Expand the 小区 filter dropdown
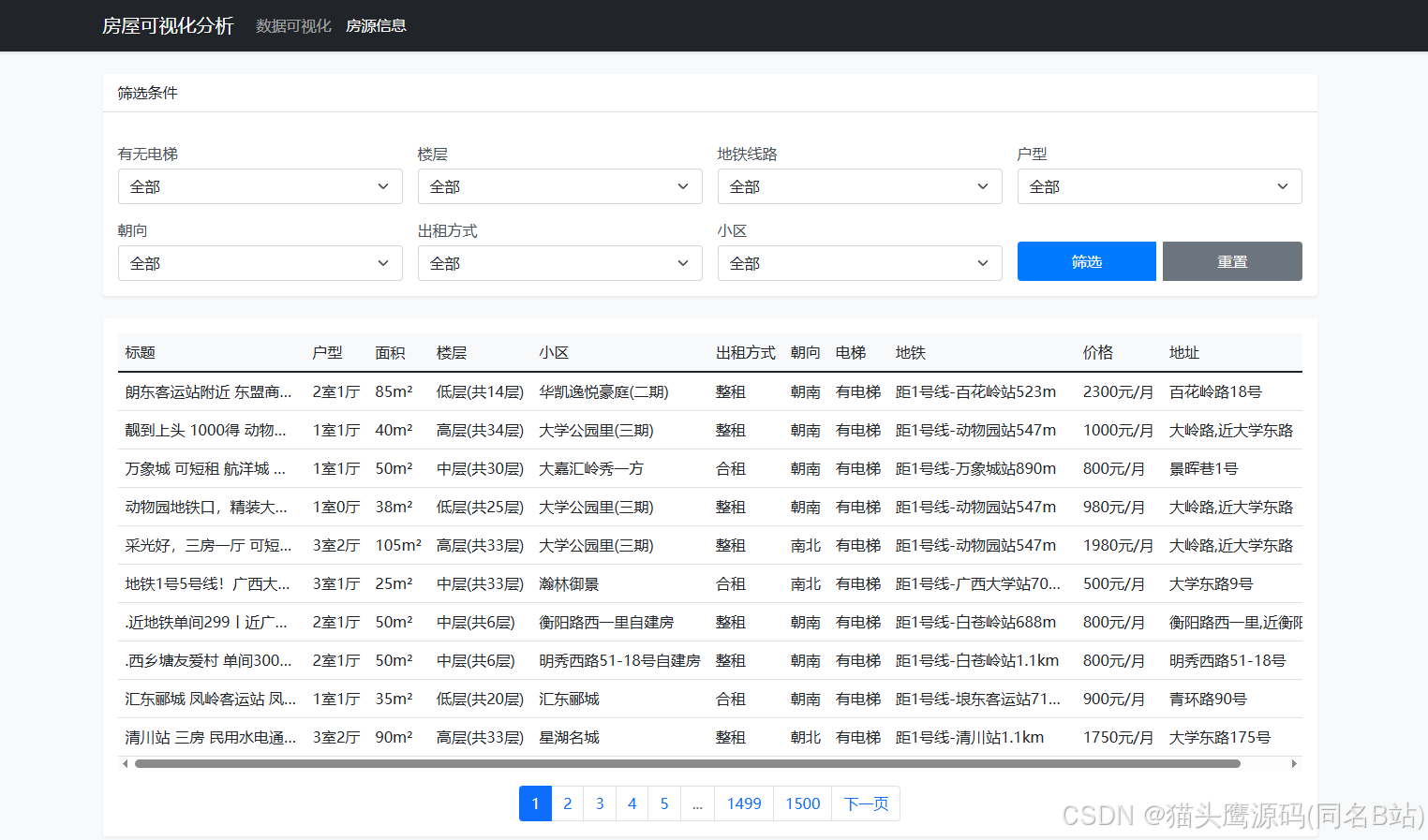This screenshot has height=840, width=1428. [859, 263]
